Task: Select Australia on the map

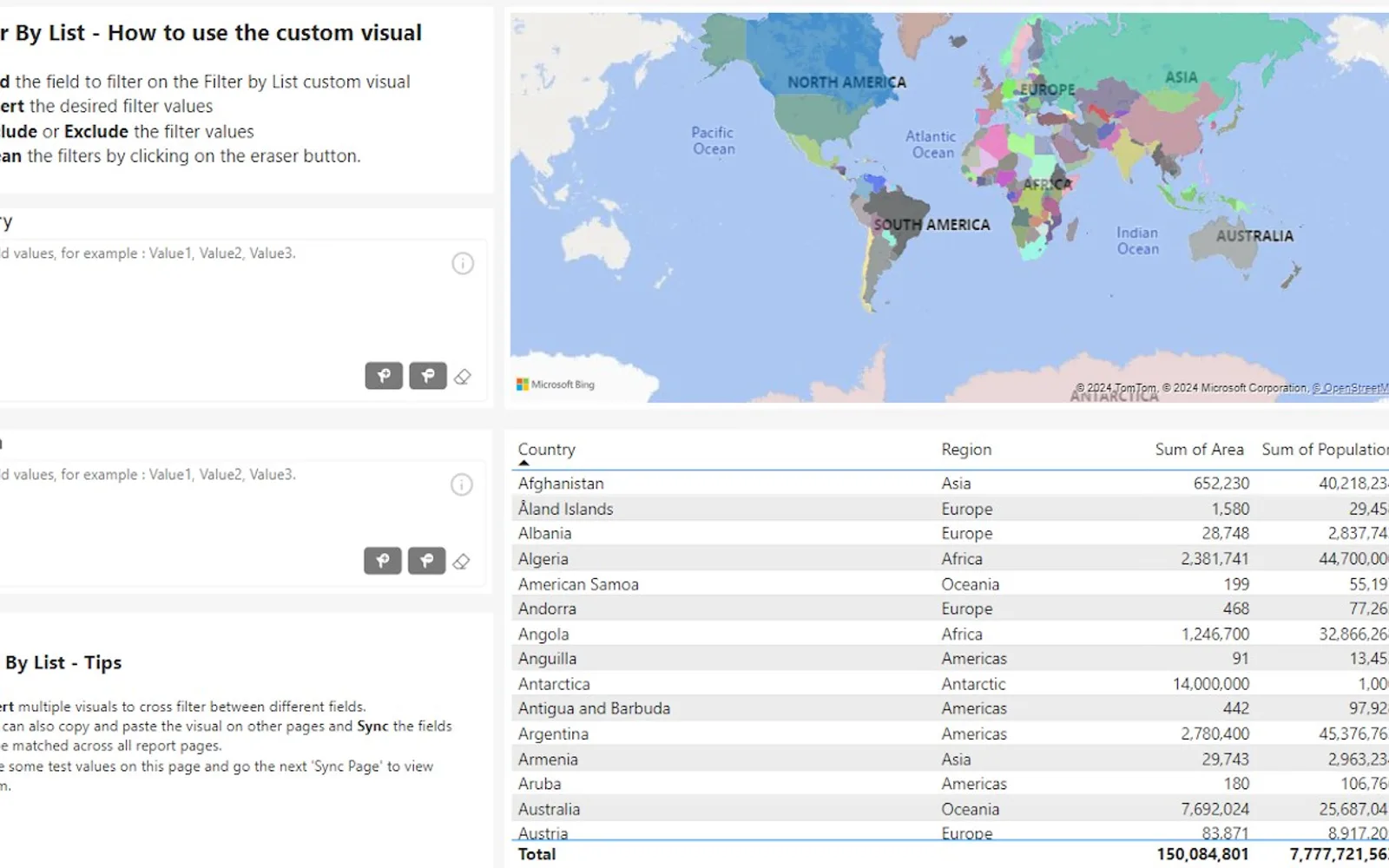Action: [x=1254, y=236]
